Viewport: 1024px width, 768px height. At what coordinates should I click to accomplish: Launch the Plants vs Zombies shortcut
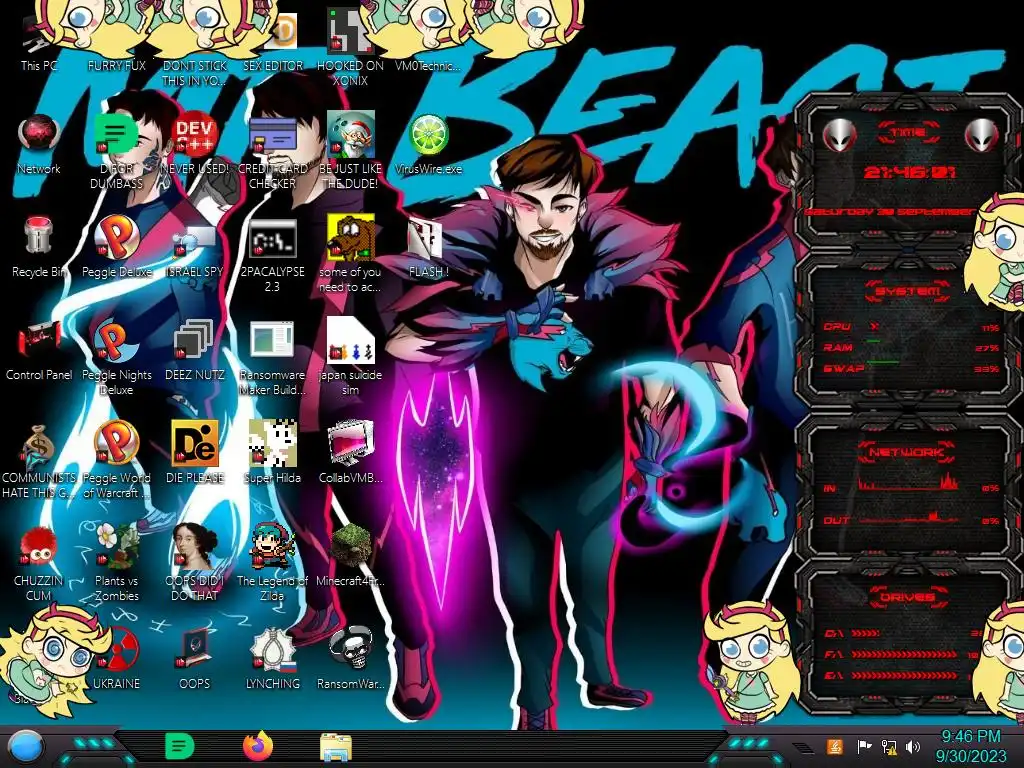(116, 563)
